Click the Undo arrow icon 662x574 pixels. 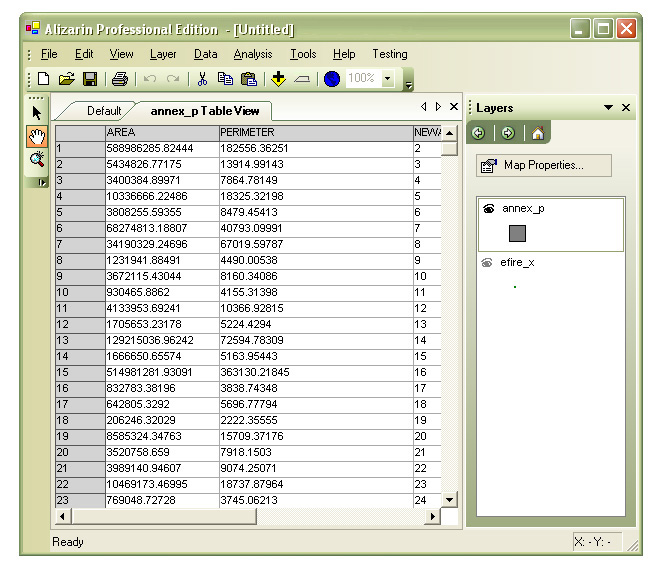150,79
